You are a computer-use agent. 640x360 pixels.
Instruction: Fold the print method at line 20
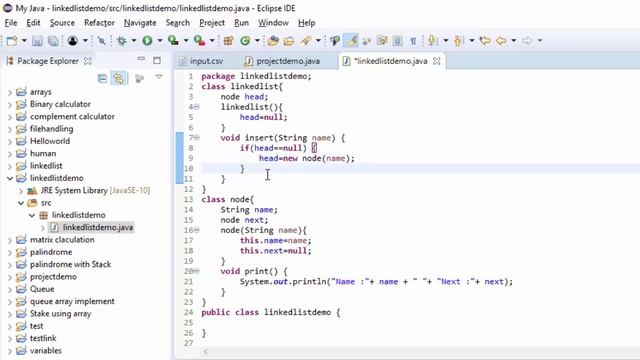pos(197,271)
